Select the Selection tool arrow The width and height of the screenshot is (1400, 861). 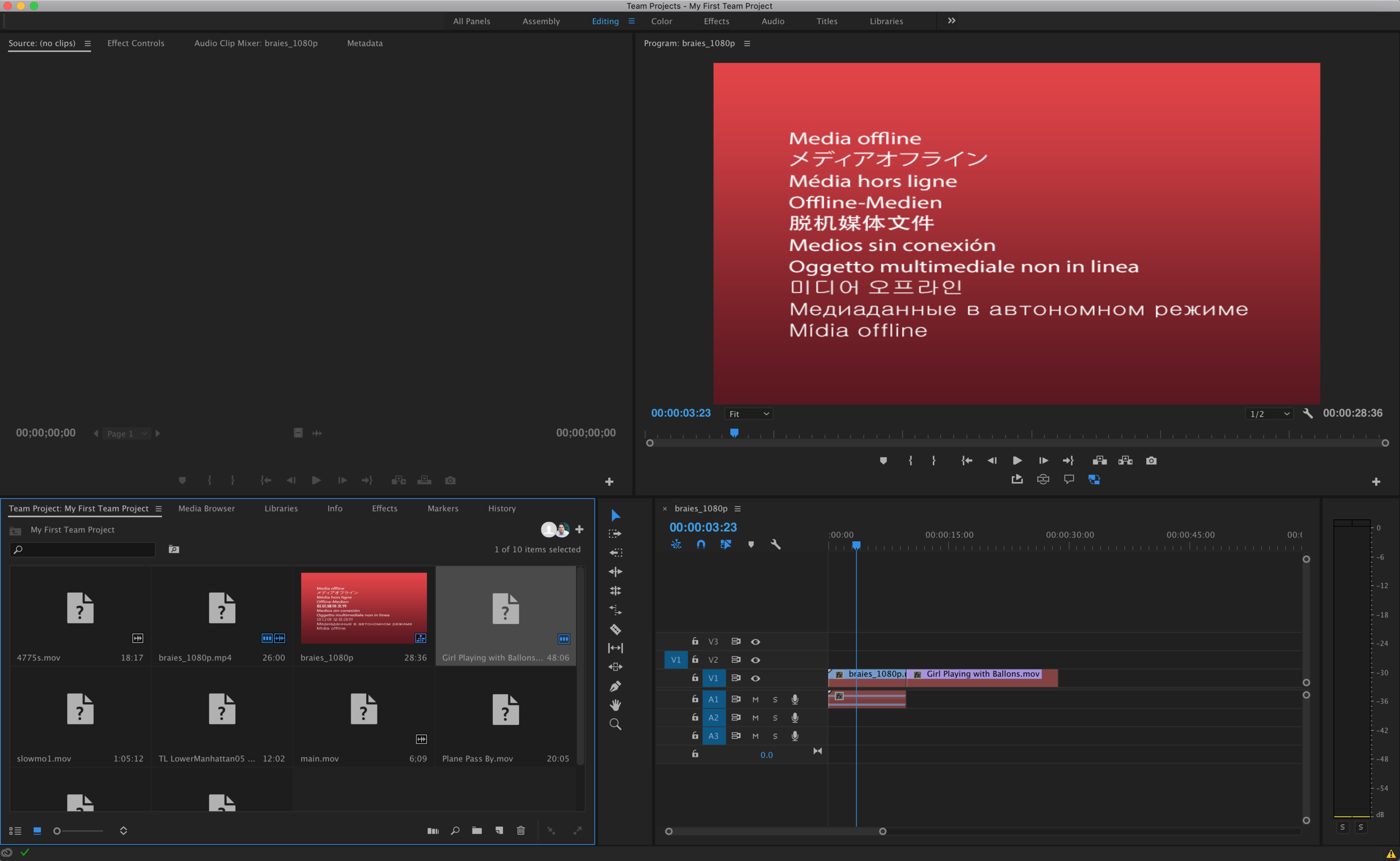tap(615, 515)
